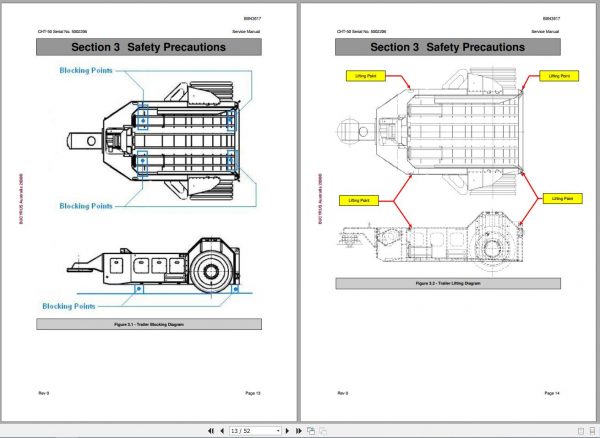
Task: Click top-right yellow Lifting Point label
Action: click(x=559, y=76)
